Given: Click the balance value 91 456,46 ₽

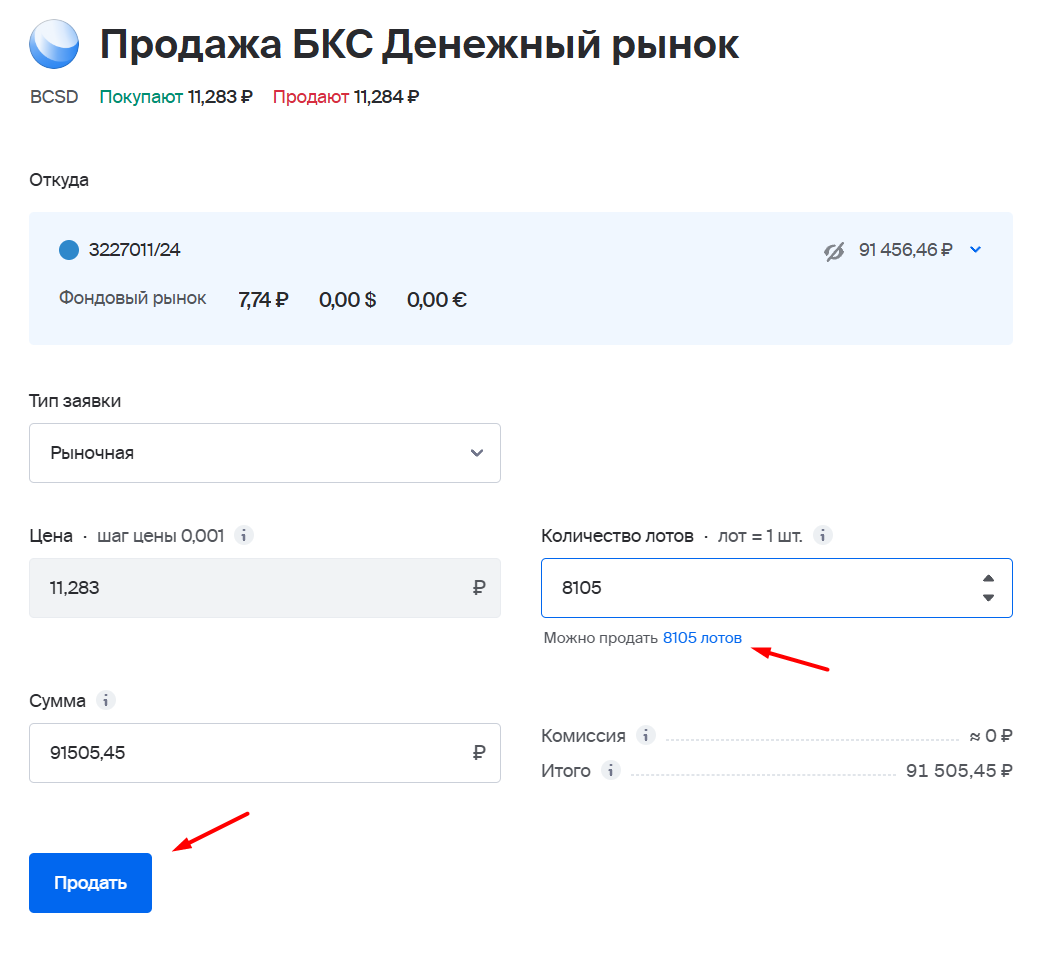Looking at the screenshot, I should (905, 250).
